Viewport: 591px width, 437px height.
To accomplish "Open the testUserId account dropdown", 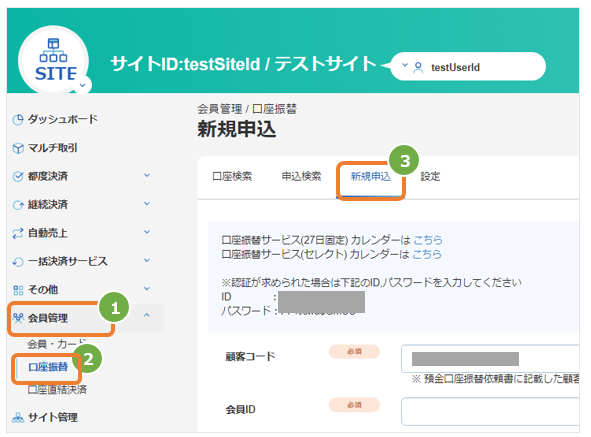I will click(468, 66).
